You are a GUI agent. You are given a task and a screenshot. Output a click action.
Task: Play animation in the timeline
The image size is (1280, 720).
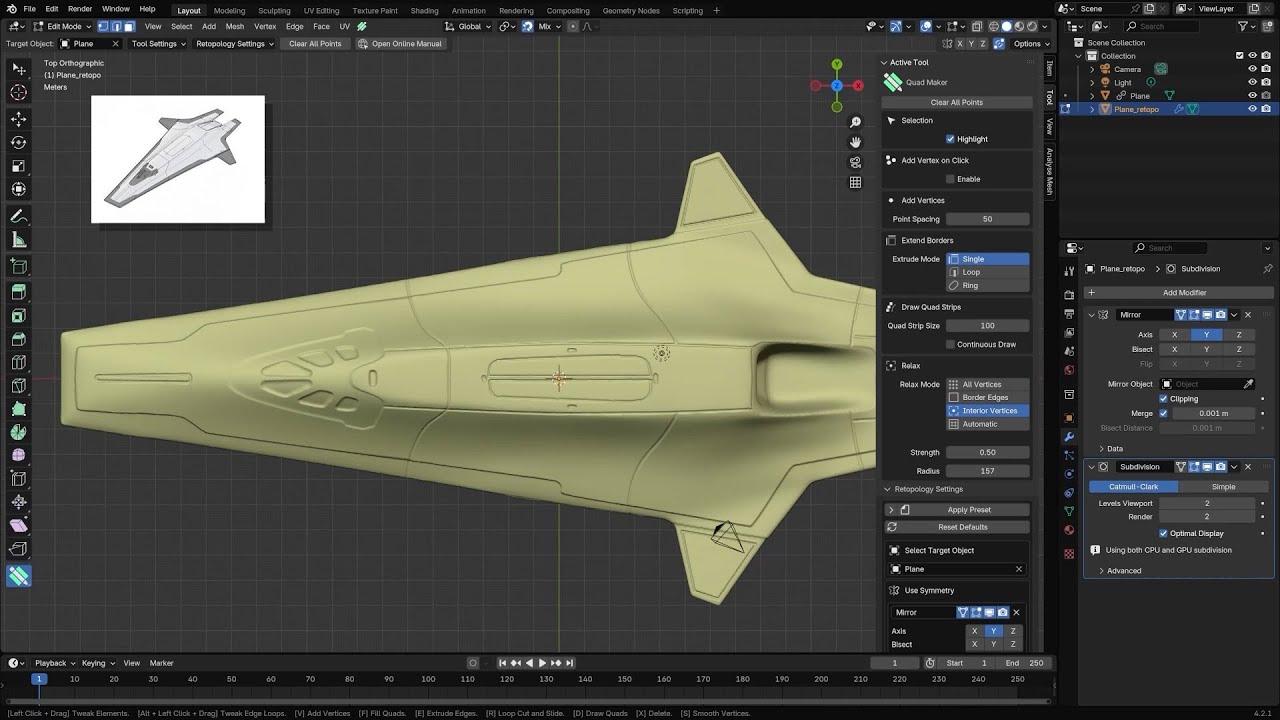(x=543, y=663)
